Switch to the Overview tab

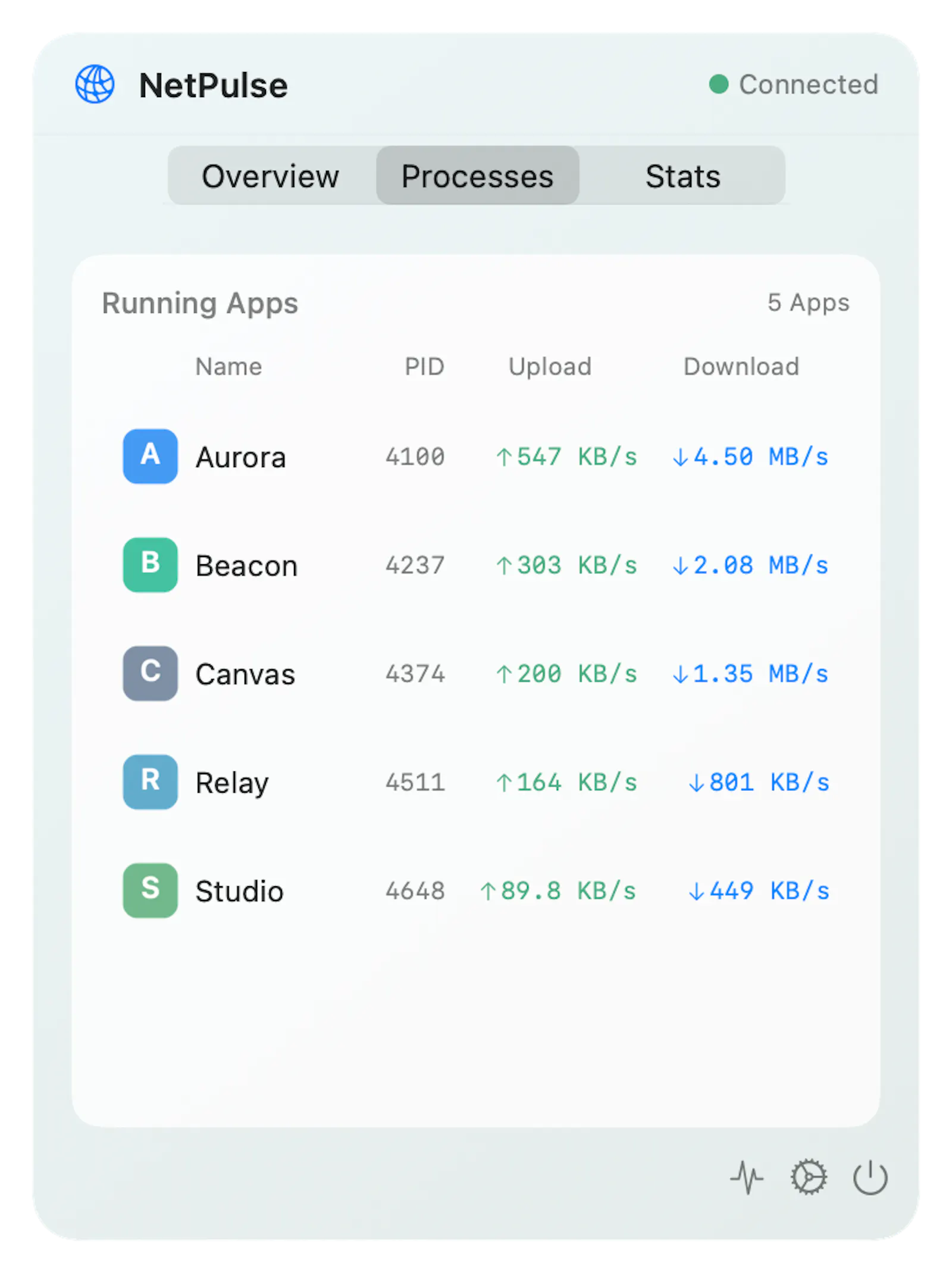271,176
